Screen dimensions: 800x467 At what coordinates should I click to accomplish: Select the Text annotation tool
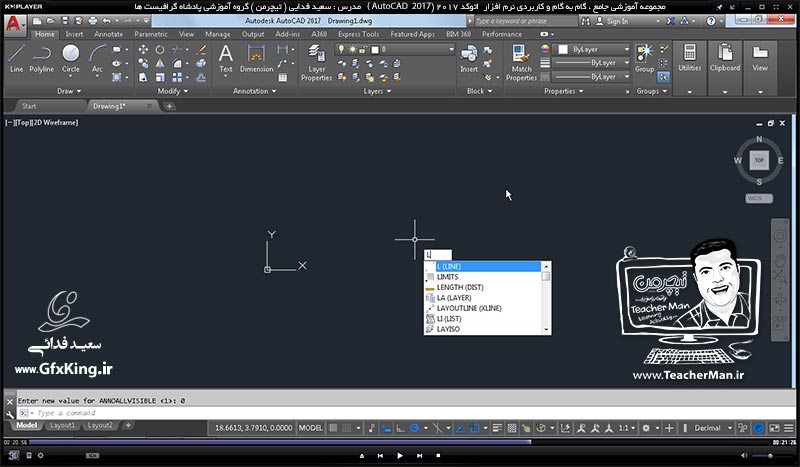(226, 59)
